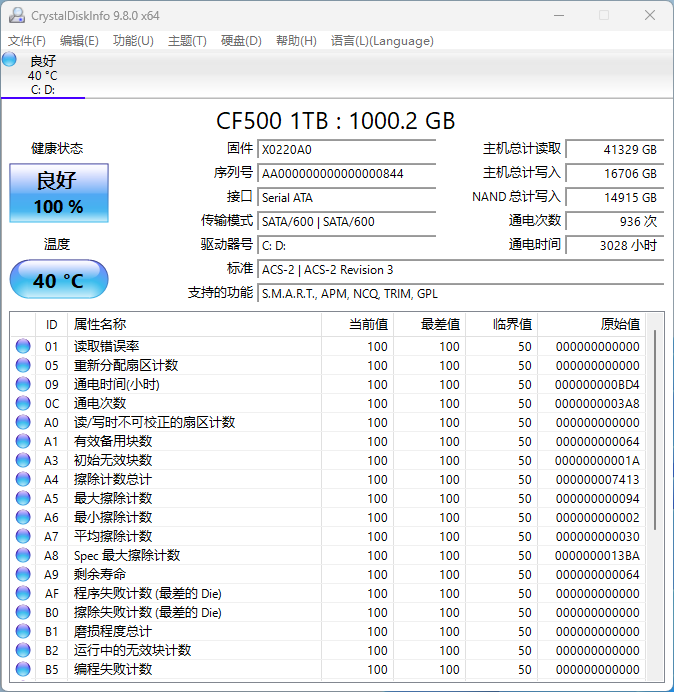Image resolution: width=674 pixels, height=692 pixels.
Task: Click status orb for row AF 程序失败计数
Action: pos(23,593)
